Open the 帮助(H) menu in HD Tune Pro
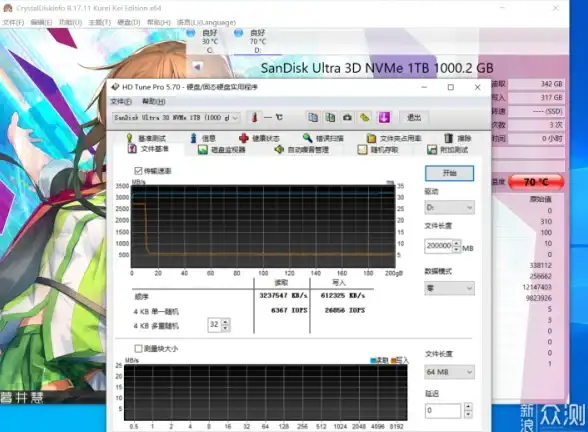Viewport: 588px width, 432px height. pyautogui.click(x=154, y=102)
